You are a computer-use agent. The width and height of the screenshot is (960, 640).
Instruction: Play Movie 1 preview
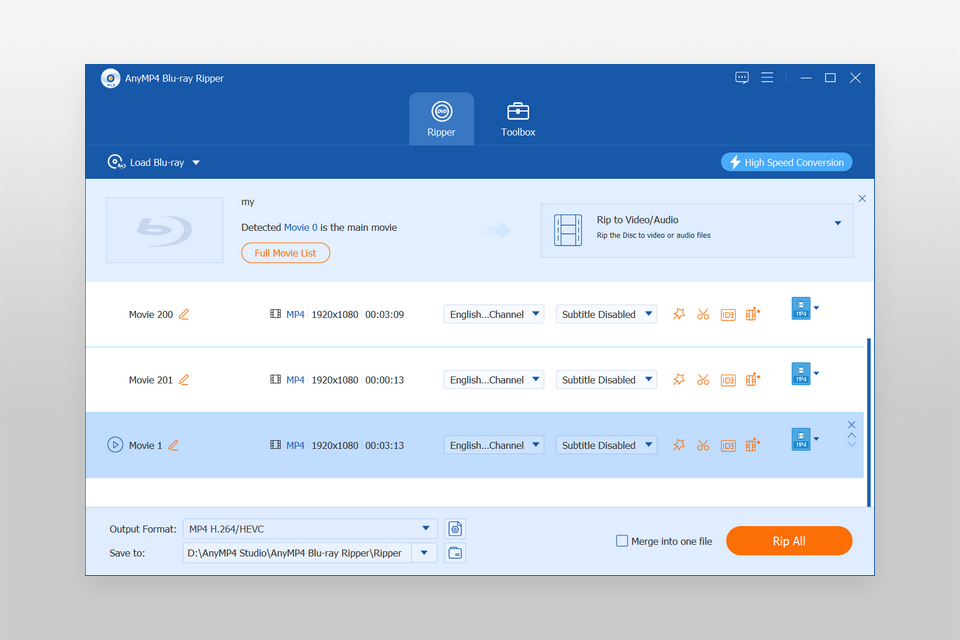(115, 445)
